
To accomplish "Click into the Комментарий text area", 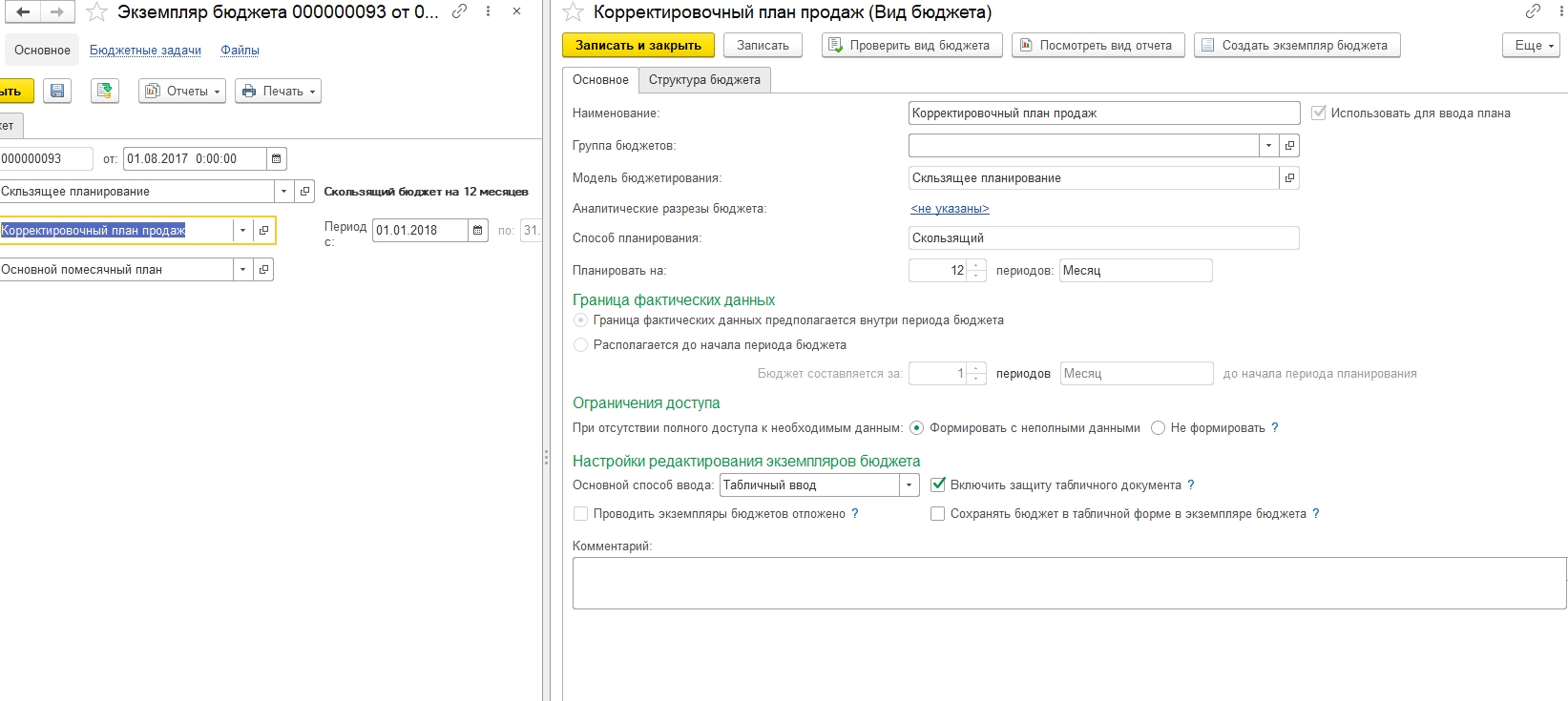I will pos(1069,583).
